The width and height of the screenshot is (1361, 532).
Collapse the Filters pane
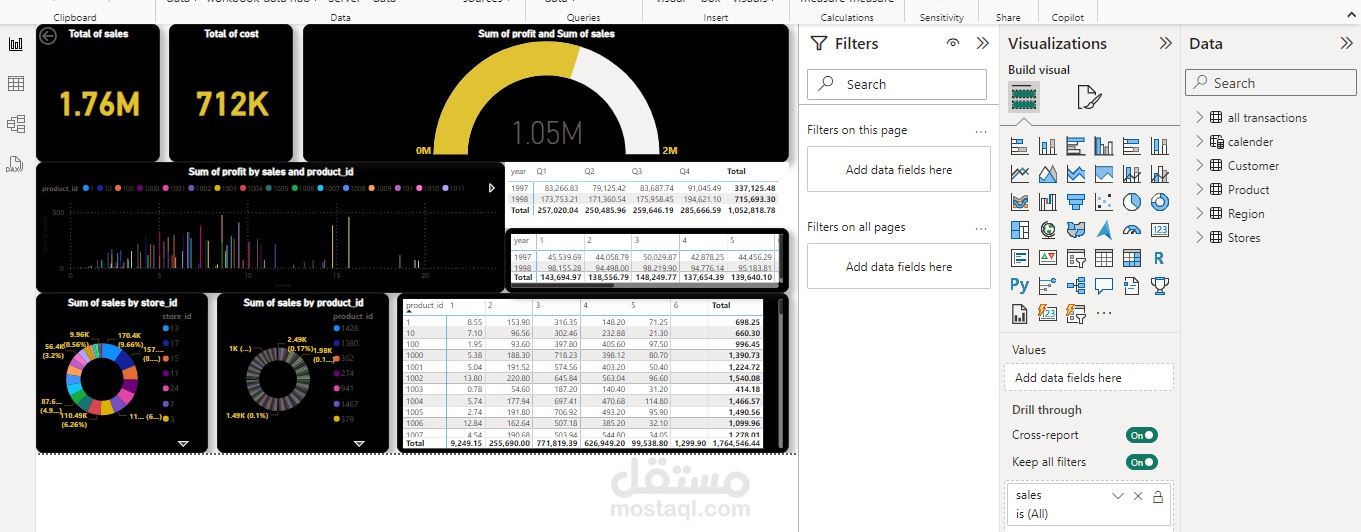pyautogui.click(x=982, y=43)
